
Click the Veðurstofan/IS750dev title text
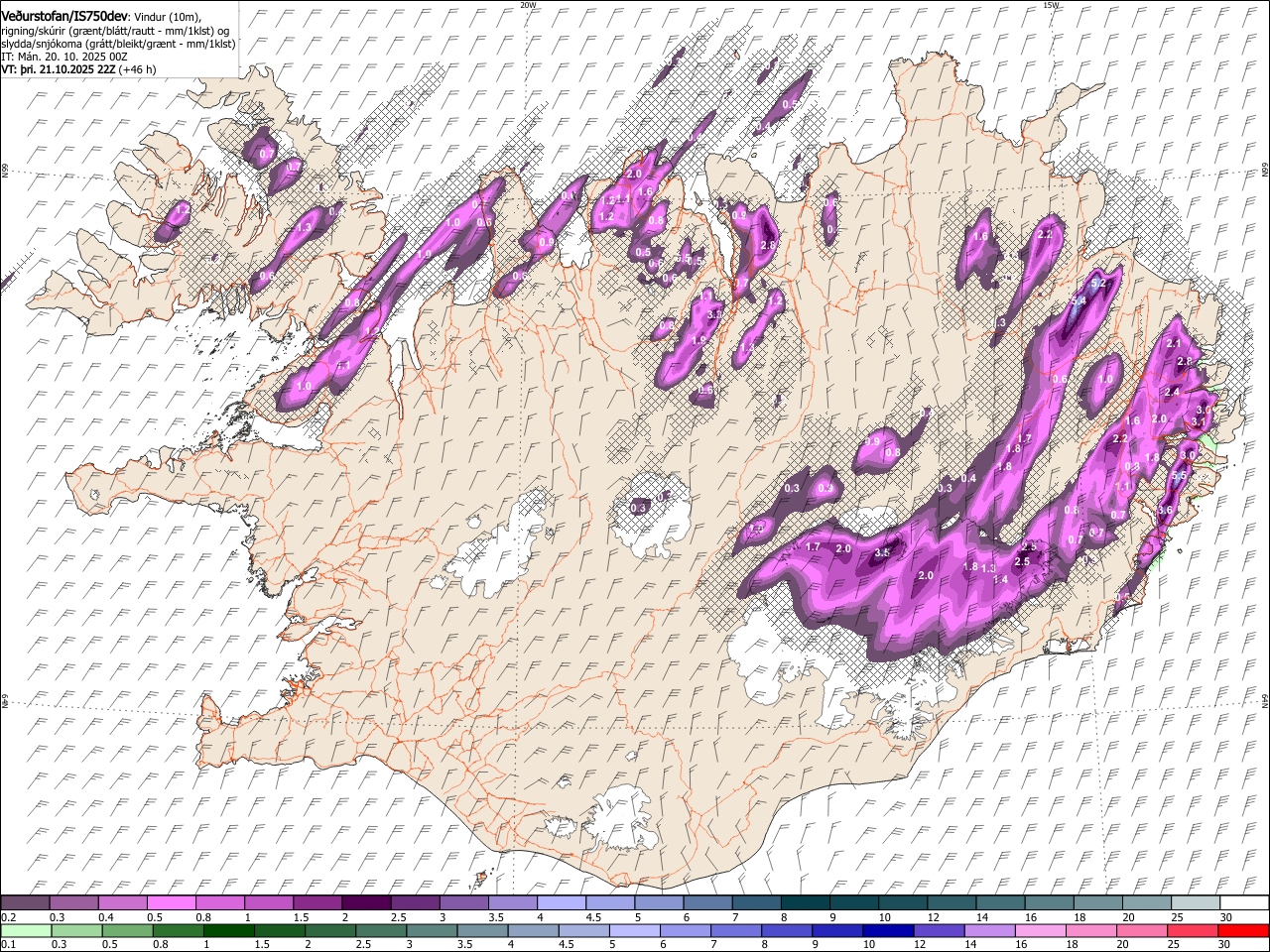point(64,17)
